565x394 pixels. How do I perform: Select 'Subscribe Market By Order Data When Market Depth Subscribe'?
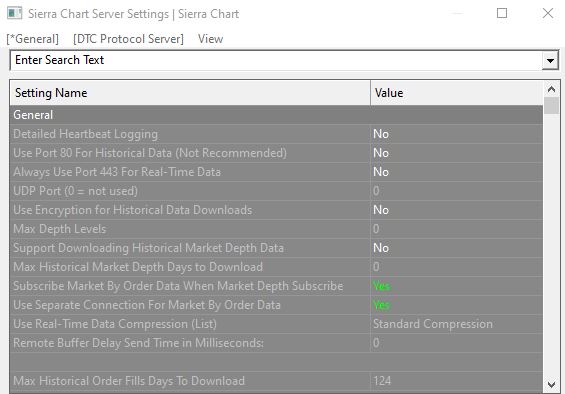[x=178, y=286]
